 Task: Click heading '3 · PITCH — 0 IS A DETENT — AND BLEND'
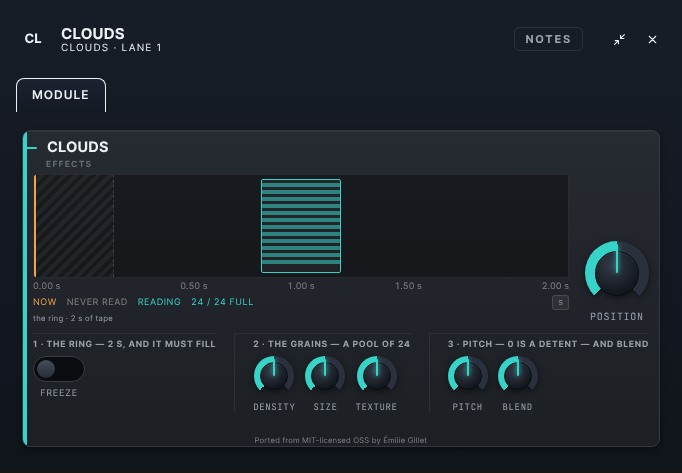(x=548, y=344)
